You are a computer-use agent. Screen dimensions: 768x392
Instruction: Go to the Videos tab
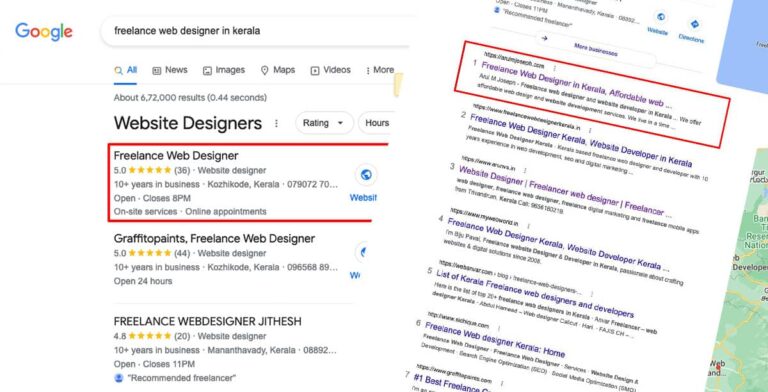coord(331,70)
